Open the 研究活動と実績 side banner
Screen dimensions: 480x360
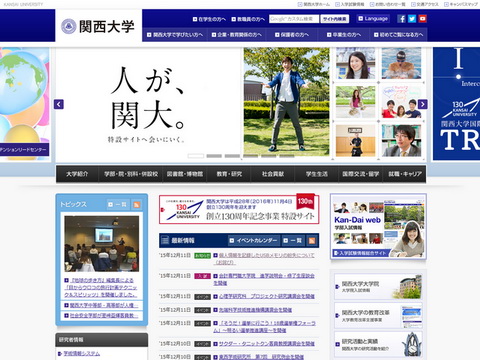click(378, 344)
